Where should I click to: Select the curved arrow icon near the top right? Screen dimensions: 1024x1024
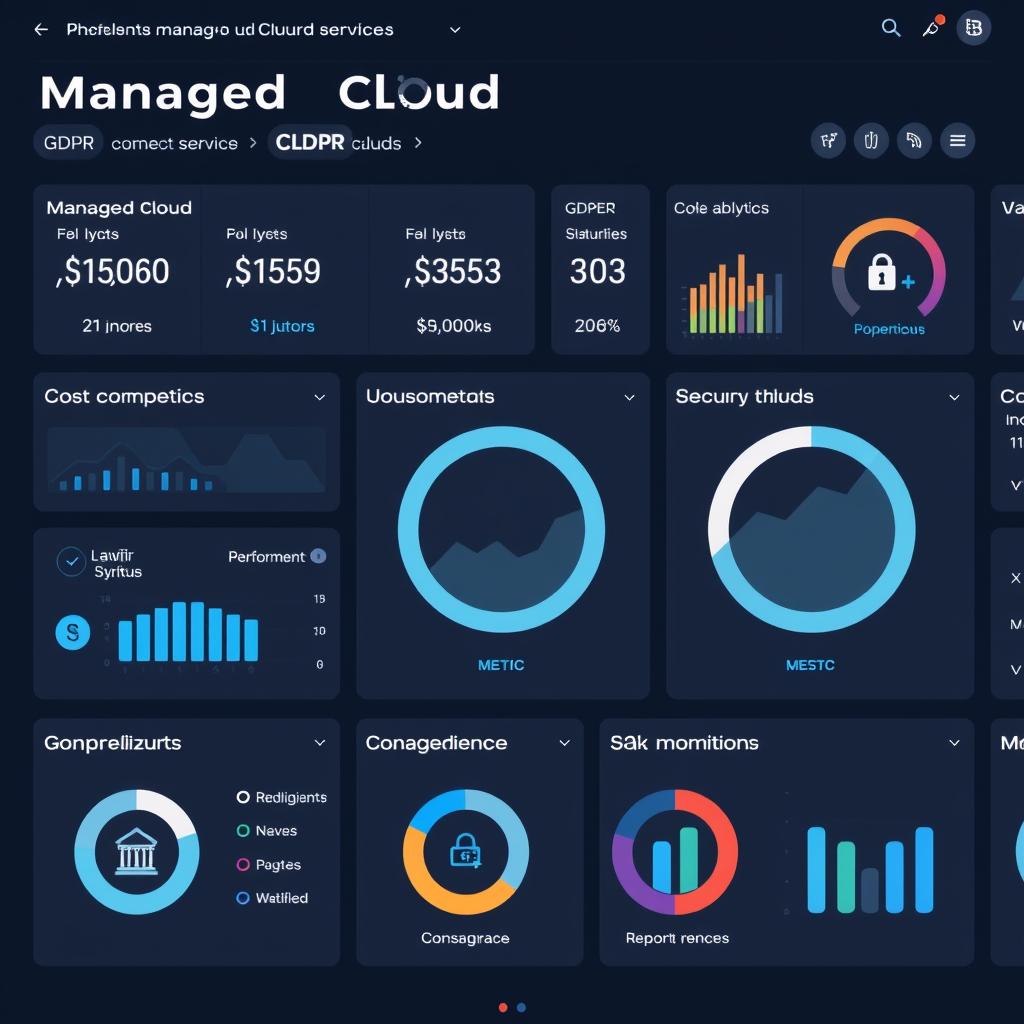coord(914,140)
